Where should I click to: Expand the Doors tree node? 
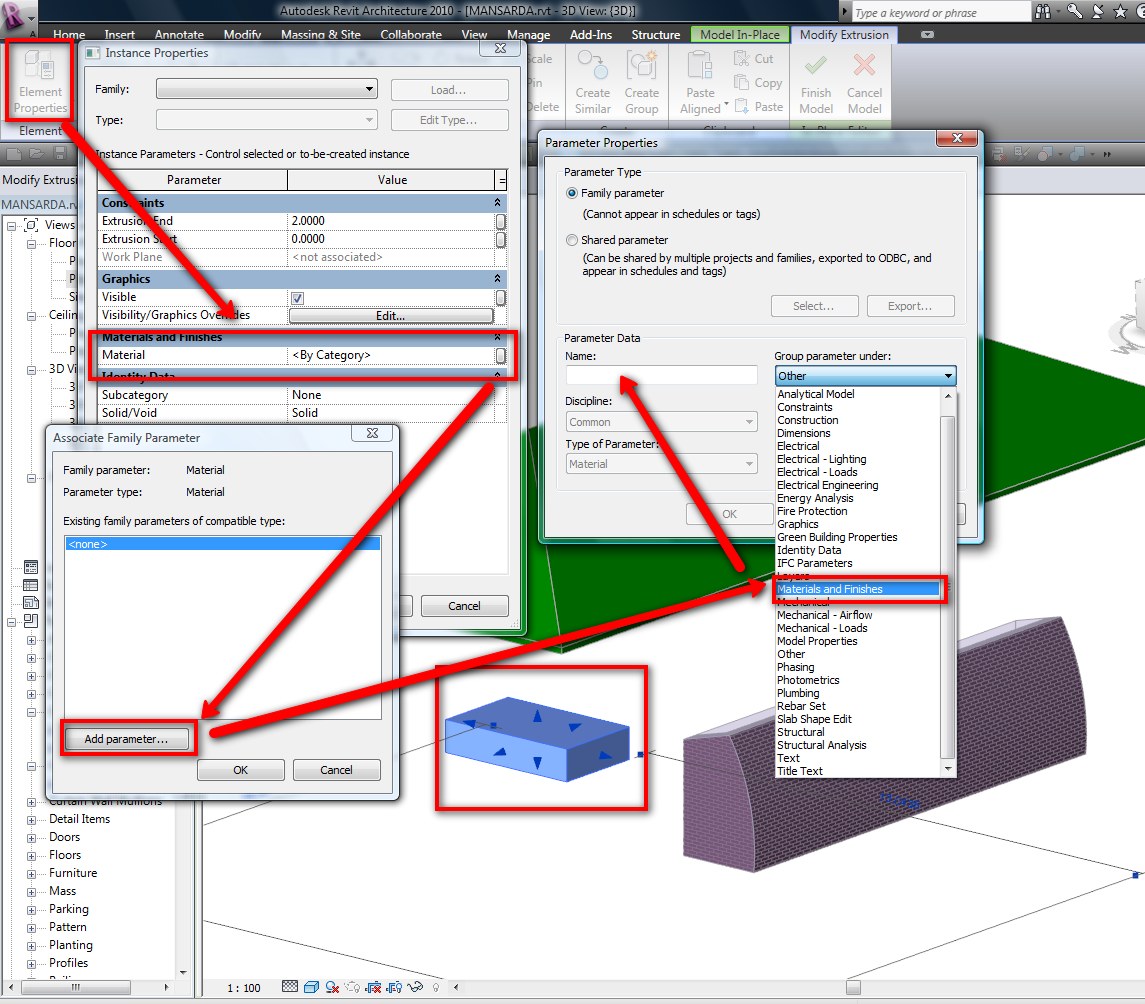point(31,838)
